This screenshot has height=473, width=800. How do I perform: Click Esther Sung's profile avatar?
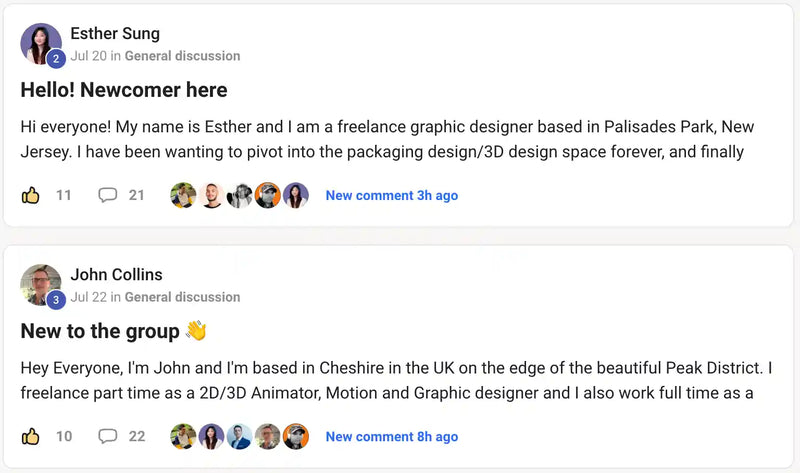tap(41, 44)
